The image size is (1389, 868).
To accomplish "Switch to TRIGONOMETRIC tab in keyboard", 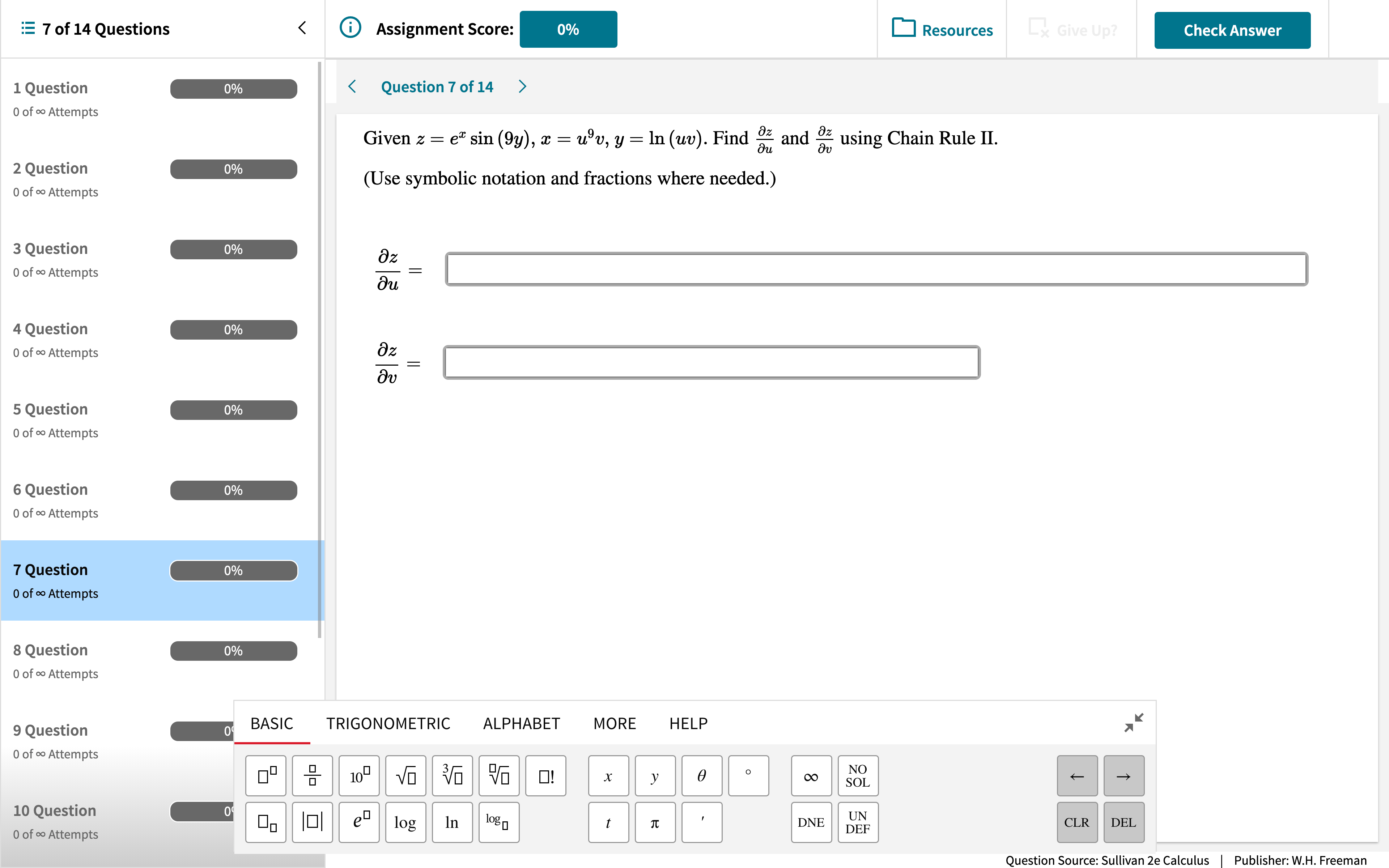I will [388, 722].
